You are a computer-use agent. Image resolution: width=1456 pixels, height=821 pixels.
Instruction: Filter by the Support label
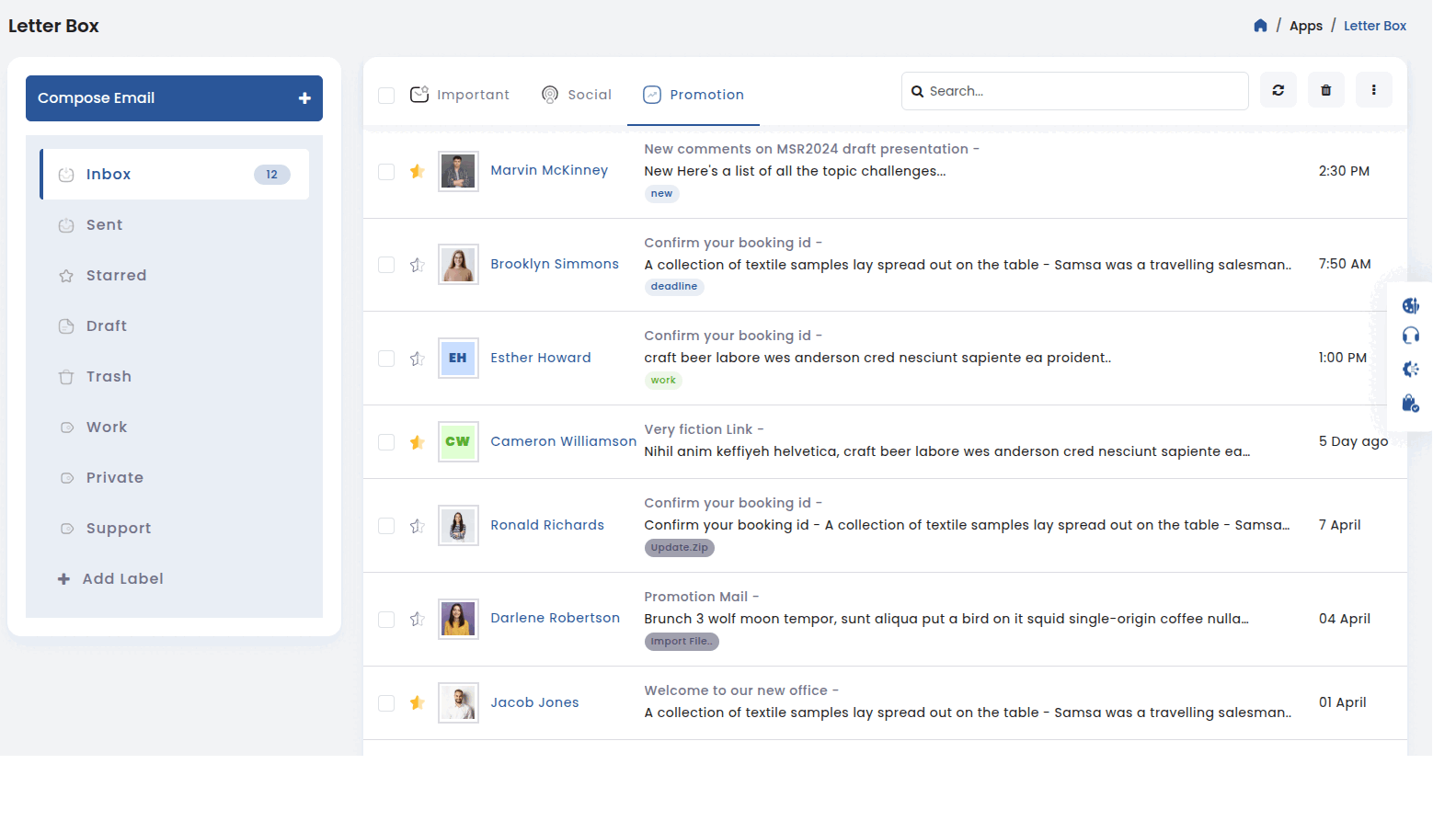pos(175,529)
